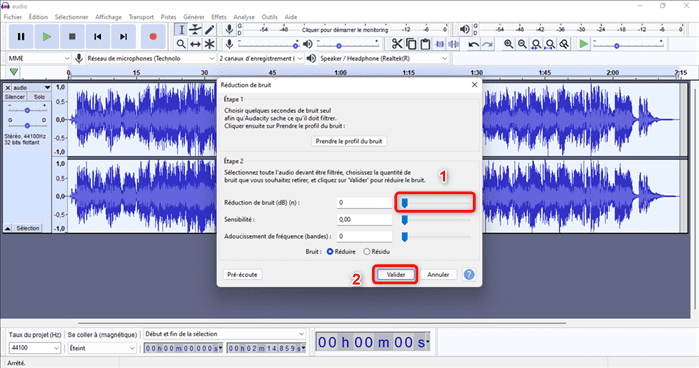The width and height of the screenshot is (699, 368).
Task: Click the Pause transport button
Action: click(21, 37)
